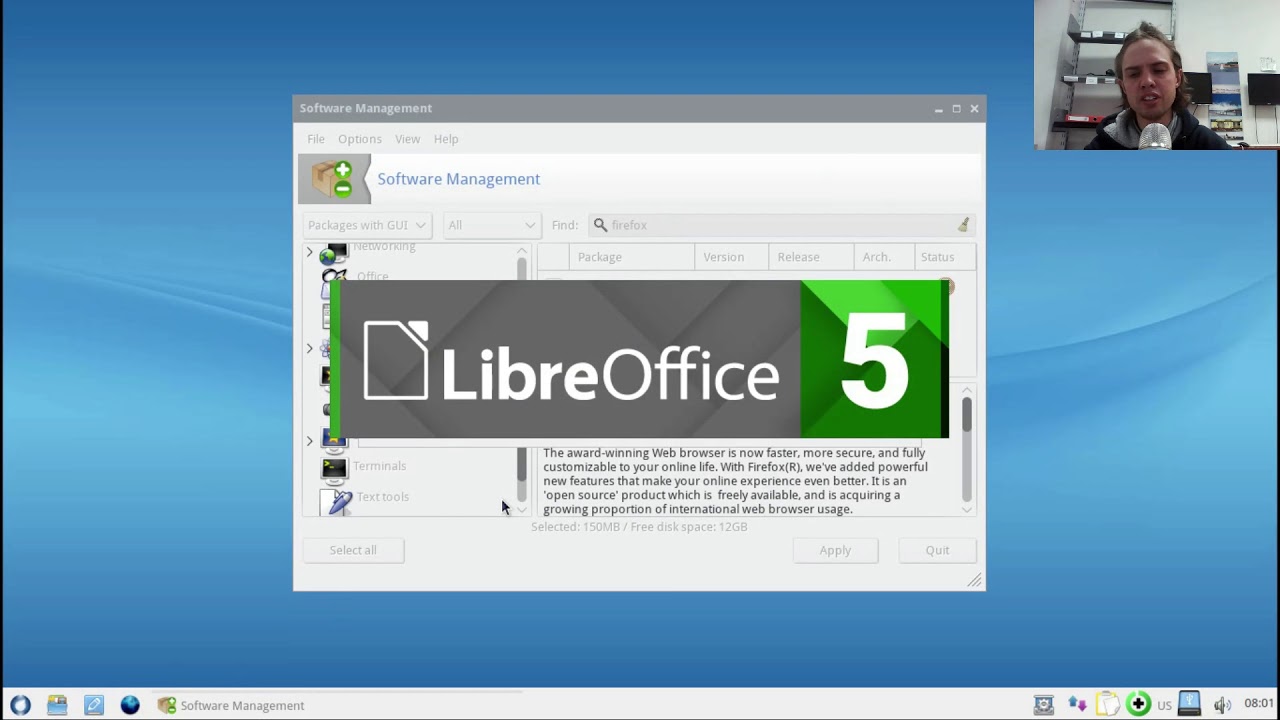Click 'Selected: 150MB / Free disk space' status

(x=639, y=527)
